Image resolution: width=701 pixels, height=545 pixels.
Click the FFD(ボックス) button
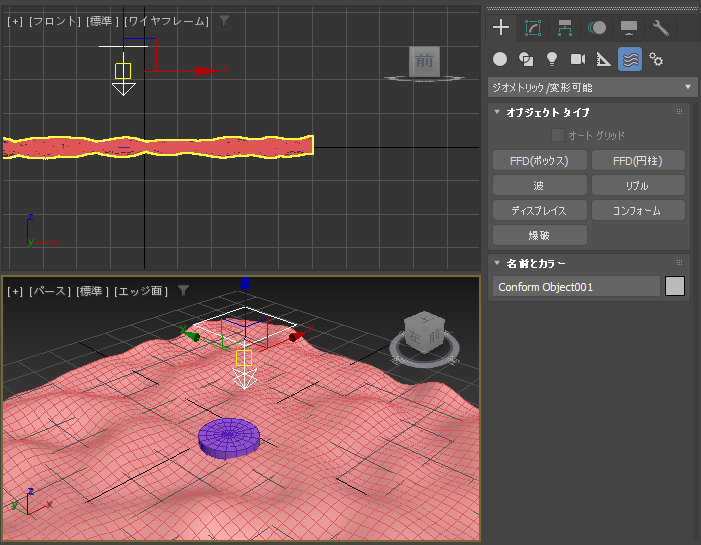click(540, 161)
